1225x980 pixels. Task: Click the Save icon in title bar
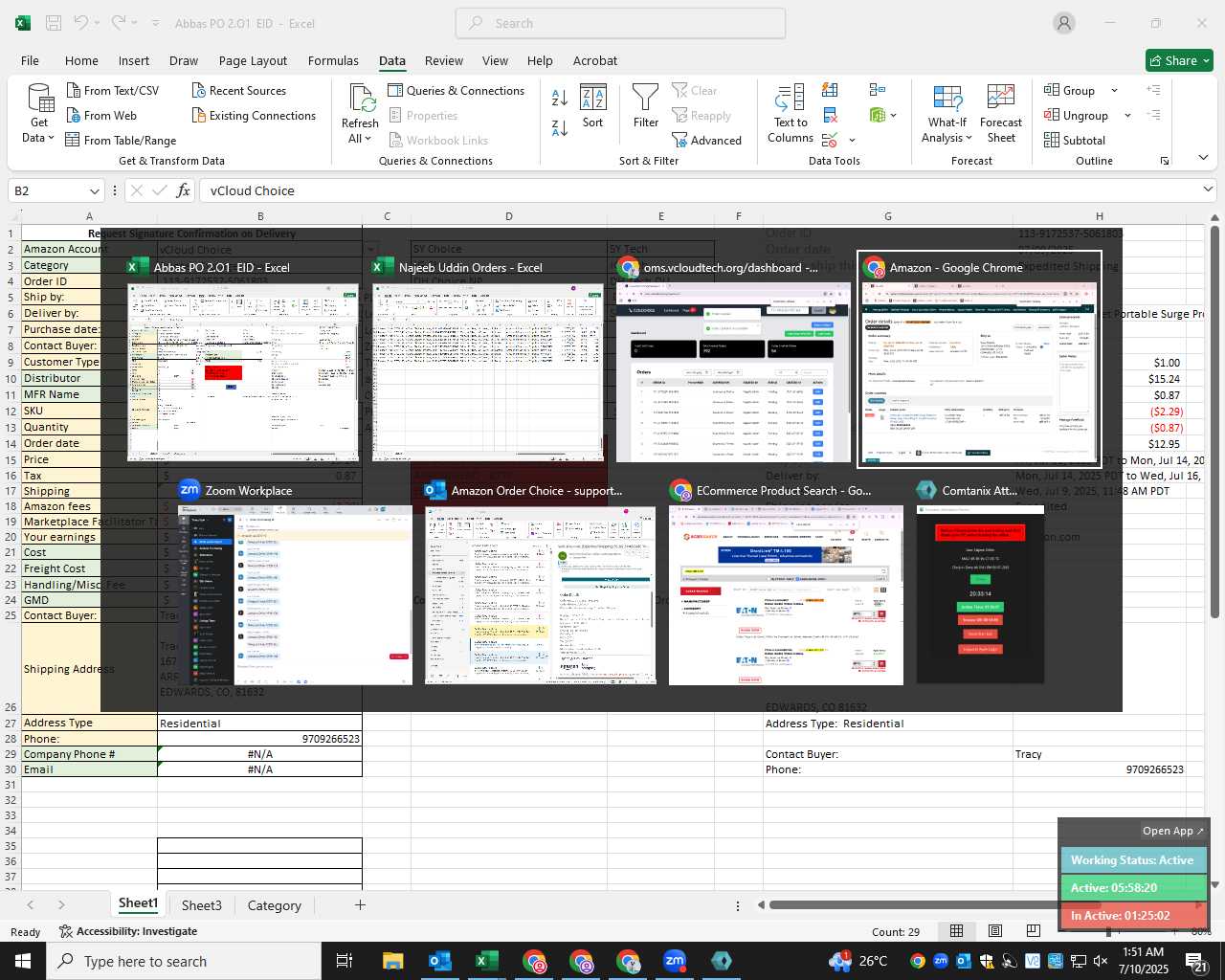tap(54, 23)
